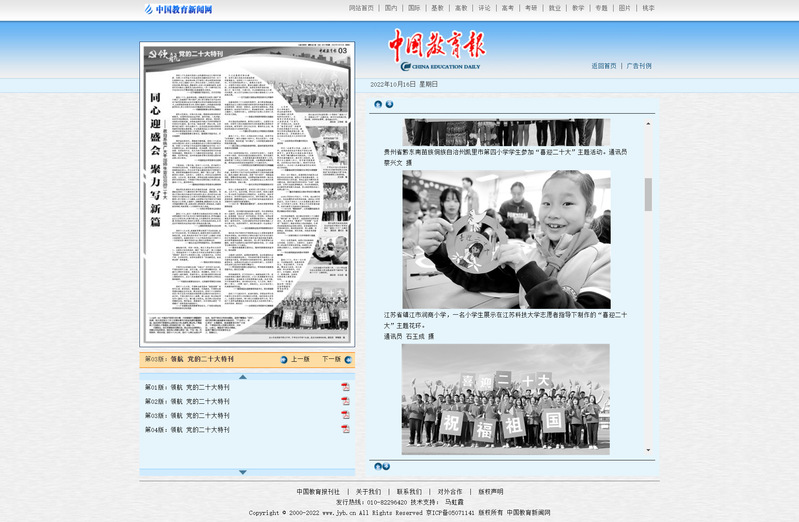Click the down arrow icon above the article
Image resolution: width=799 pixels, height=522 pixels.
(389, 104)
